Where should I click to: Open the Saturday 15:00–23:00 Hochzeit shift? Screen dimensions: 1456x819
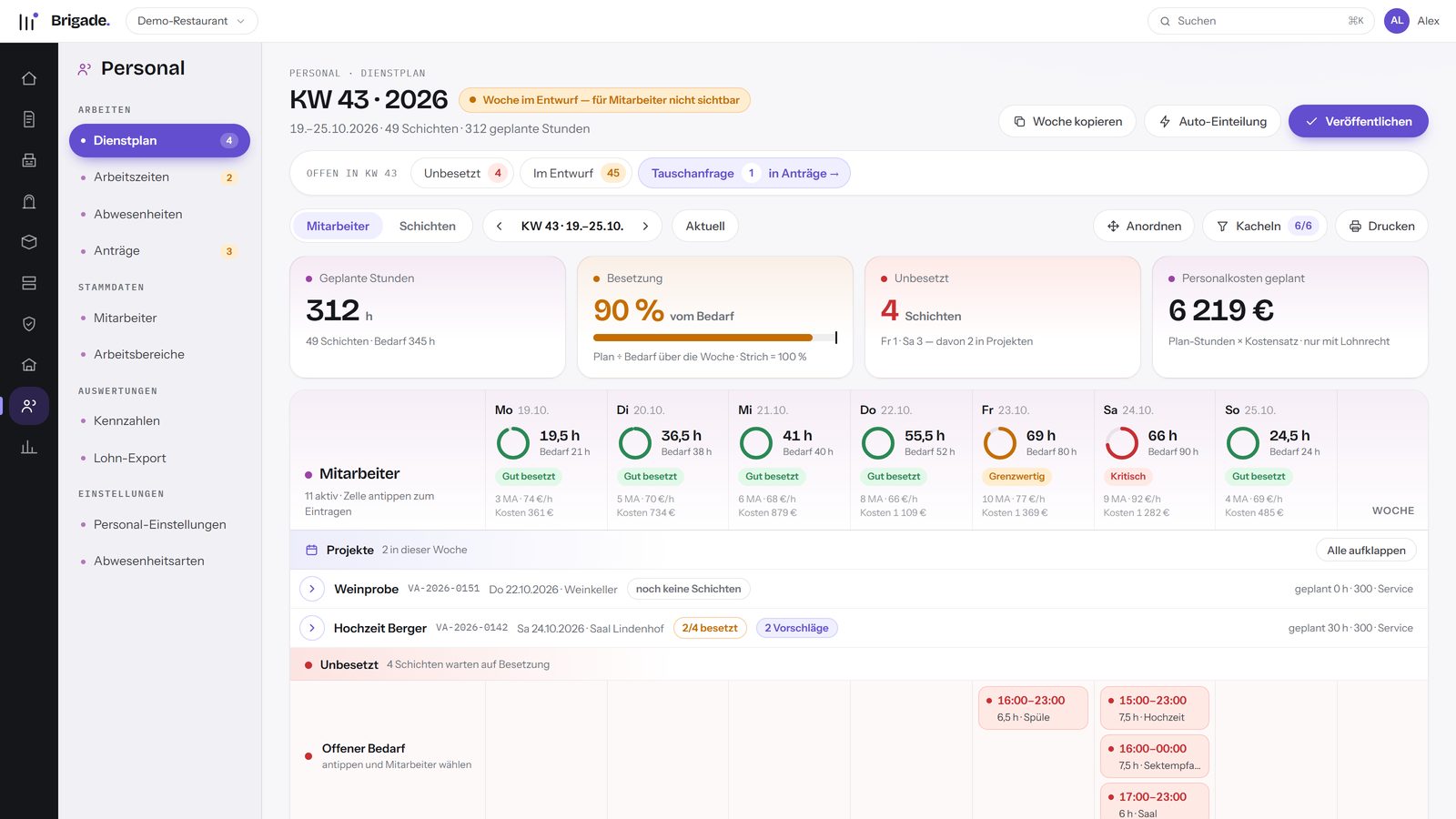tap(1155, 708)
